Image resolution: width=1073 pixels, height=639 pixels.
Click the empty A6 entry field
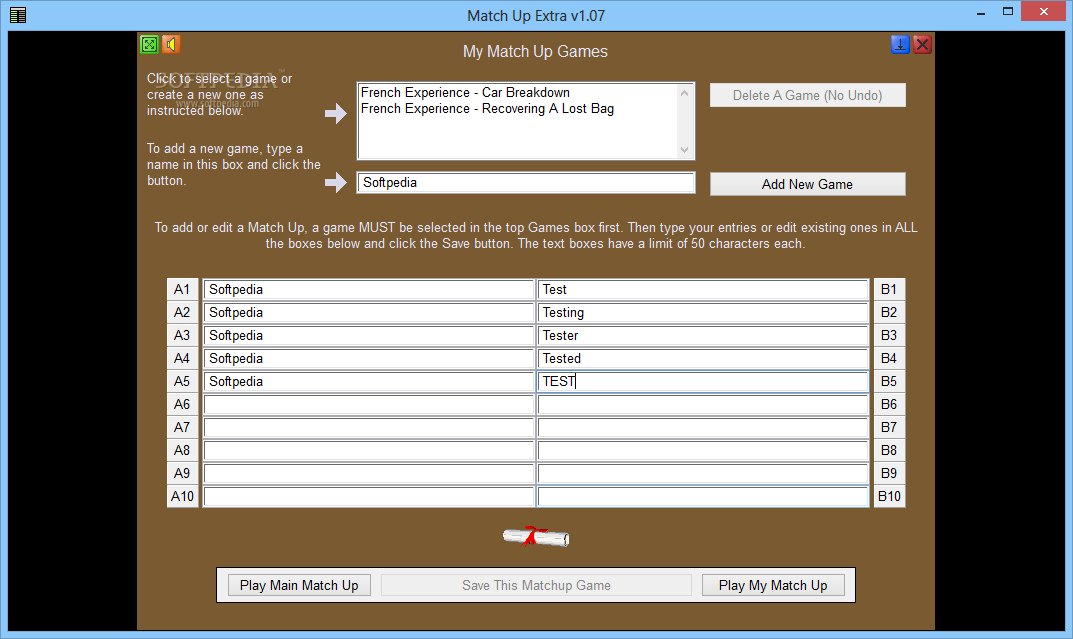click(x=369, y=404)
